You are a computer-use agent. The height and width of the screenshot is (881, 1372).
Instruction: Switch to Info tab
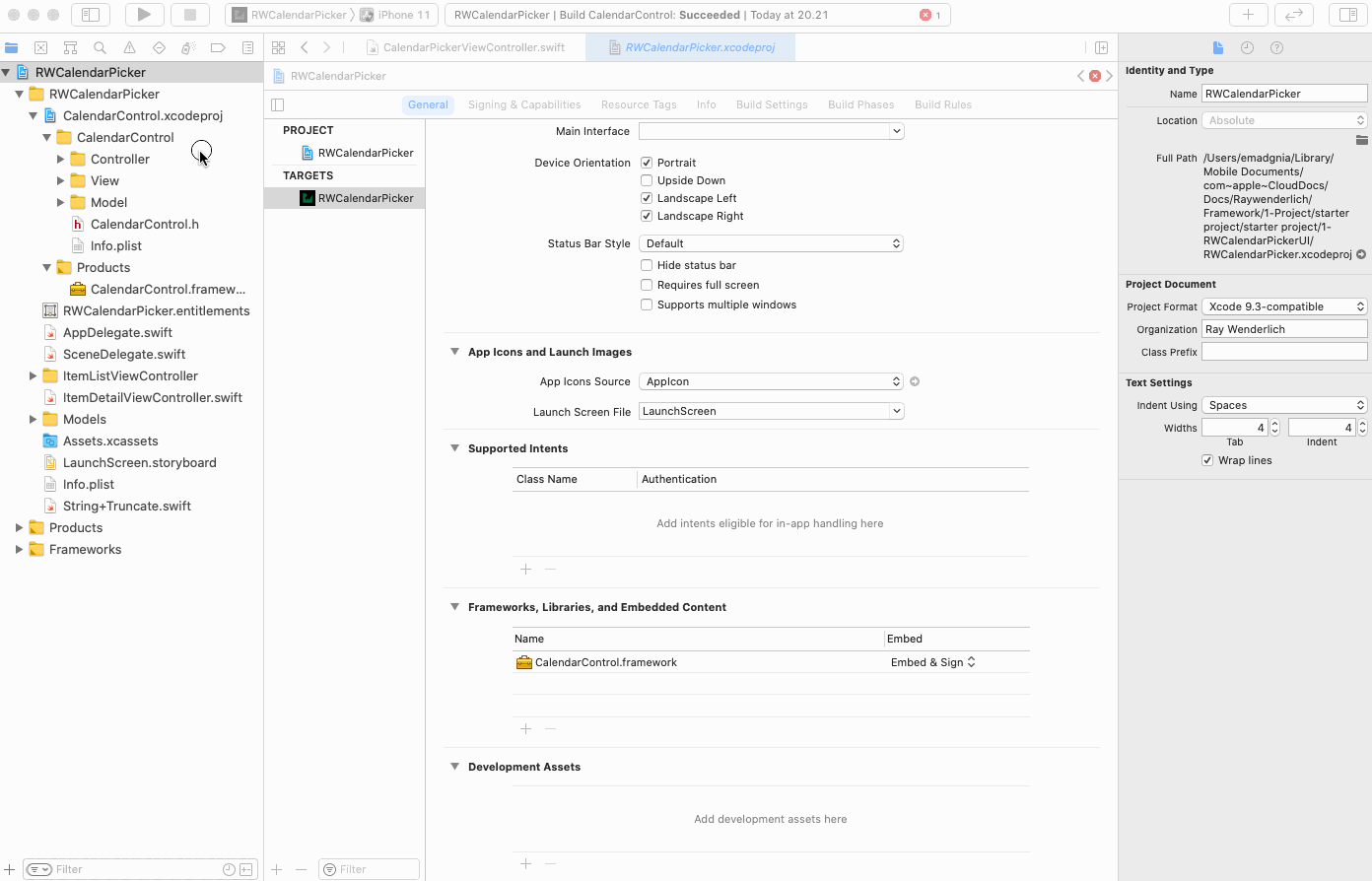(x=707, y=104)
